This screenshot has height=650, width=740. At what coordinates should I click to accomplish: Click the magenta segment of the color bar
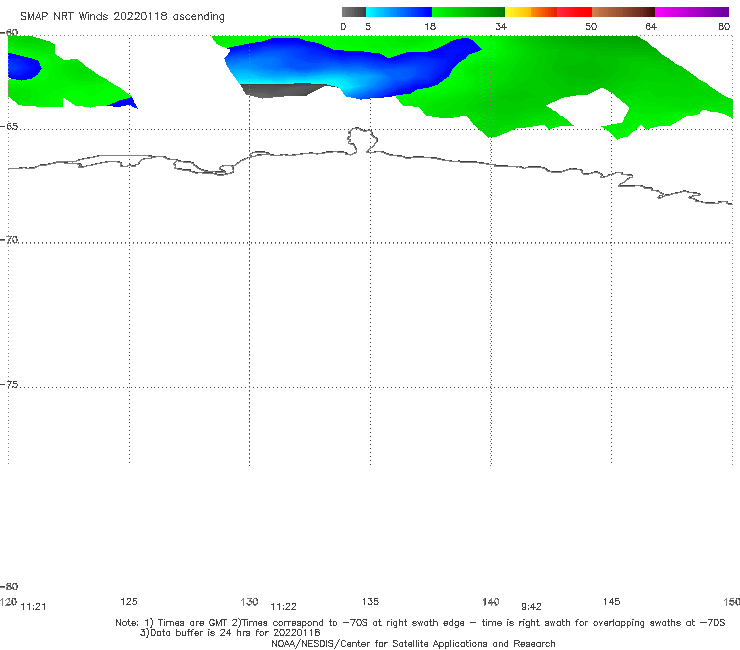tap(692, 12)
